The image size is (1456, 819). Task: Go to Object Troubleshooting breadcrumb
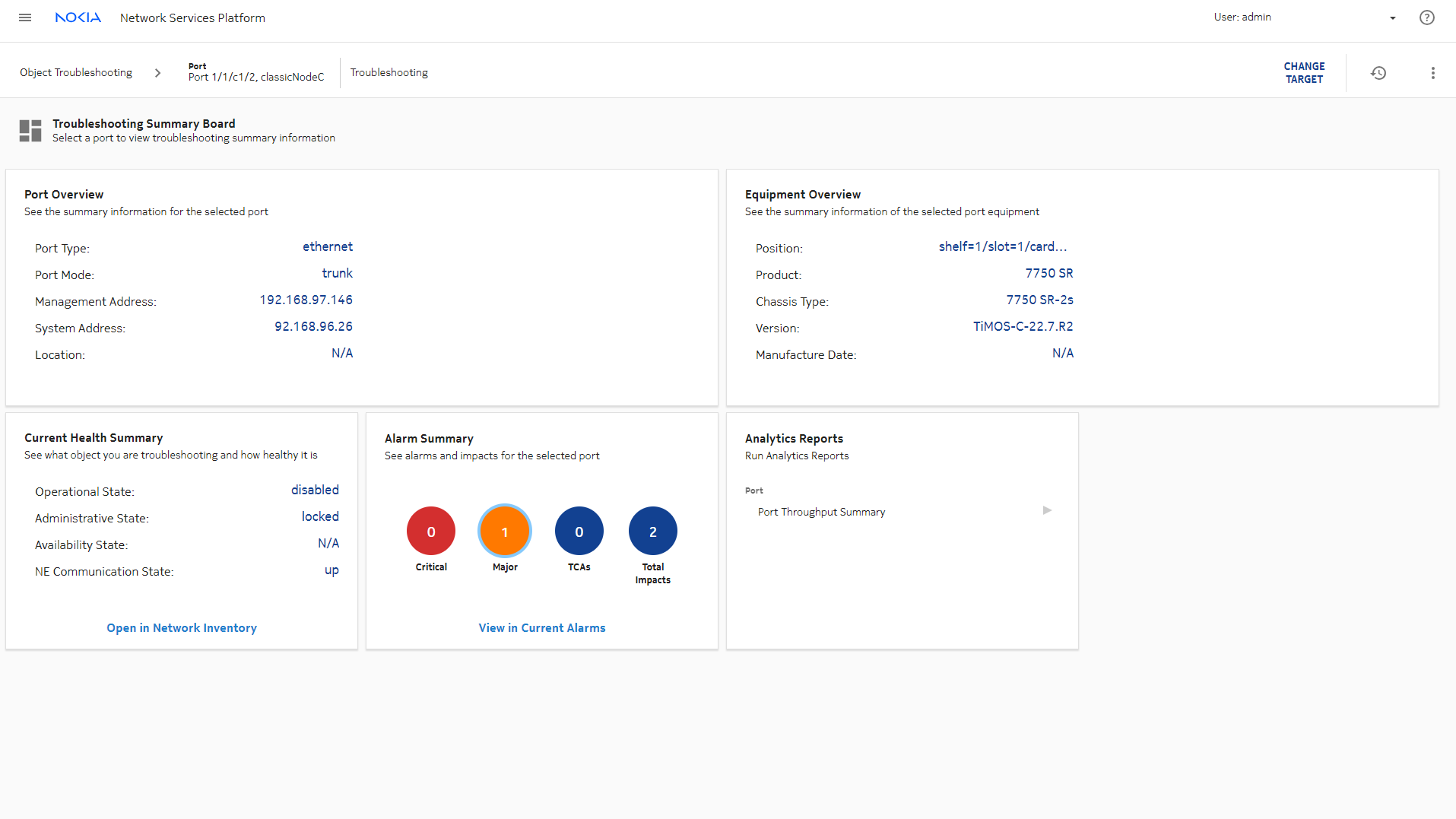click(76, 73)
